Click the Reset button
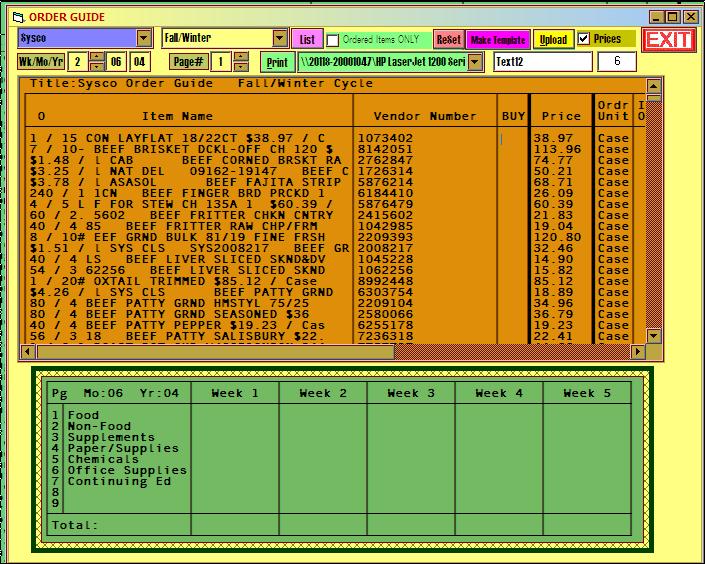This screenshot has height=564, width=705. point(449,40)
